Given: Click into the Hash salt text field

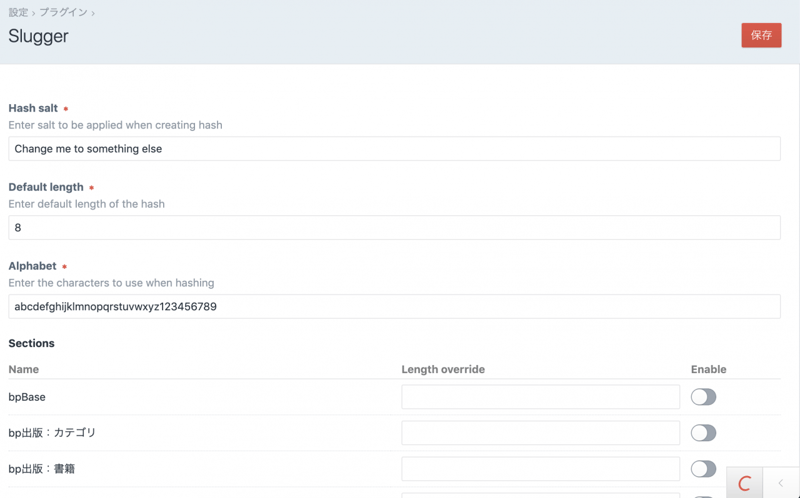Looking at the screenshot, I should (394, 149).
